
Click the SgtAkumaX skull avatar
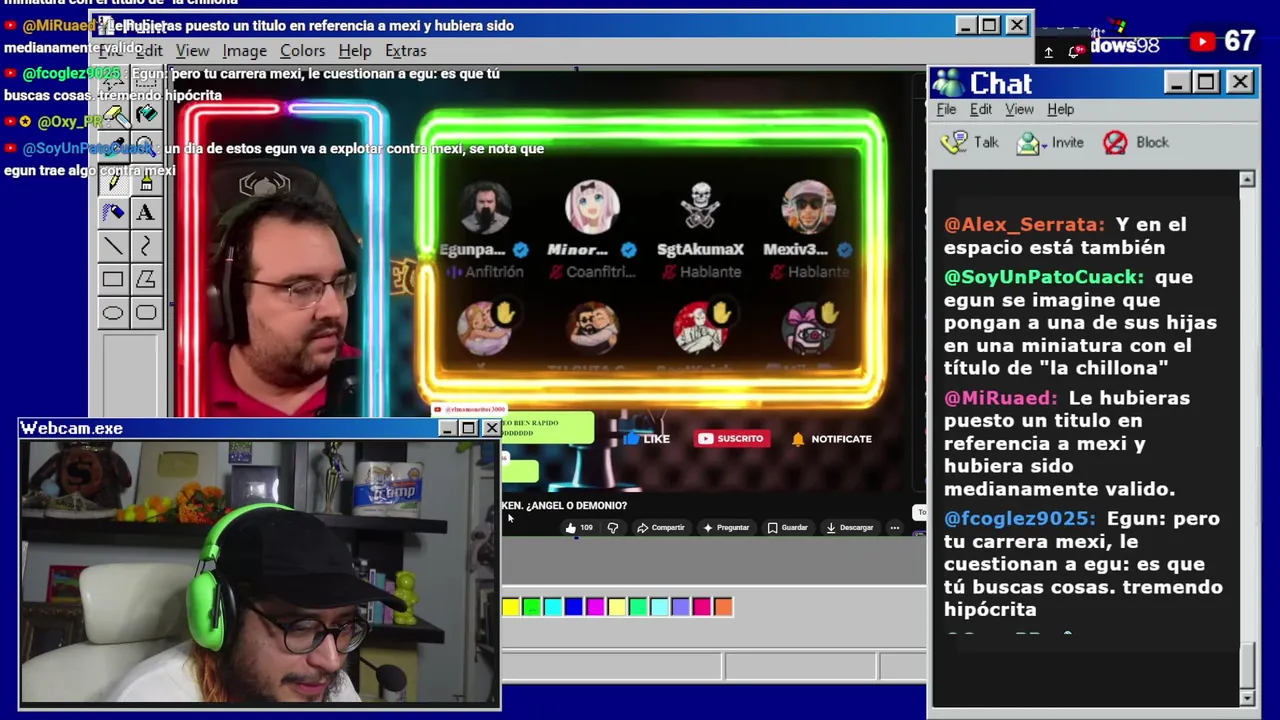(x=700, y=209)
